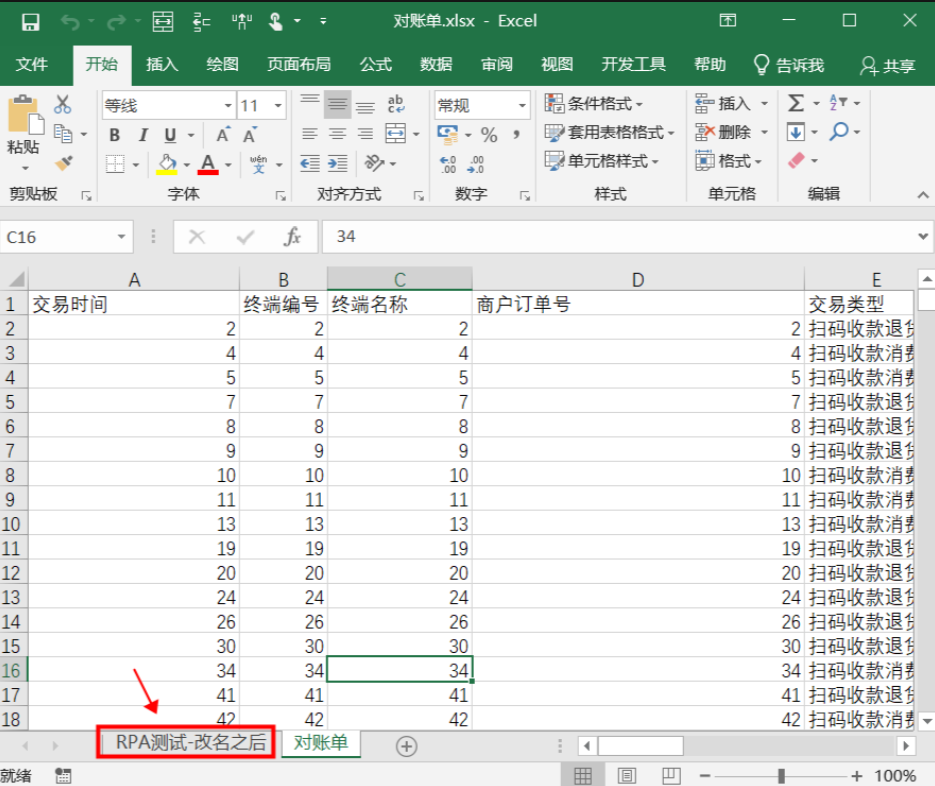Click the Comma style icon
This screenshot has height=786, width=935.
click(x=516, y=135)
